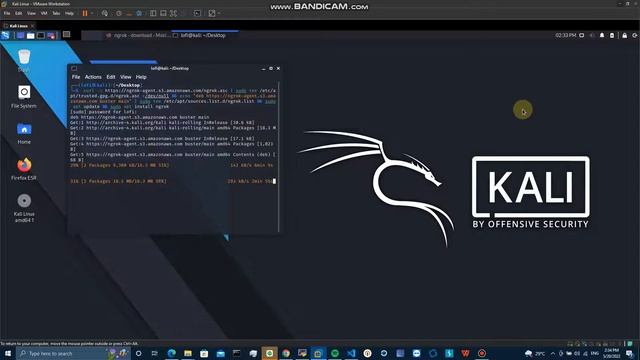Open the Windows taskbar clock and date
Image resolution: width=640 pixels, height=360 pixels.
click(611, 353)
